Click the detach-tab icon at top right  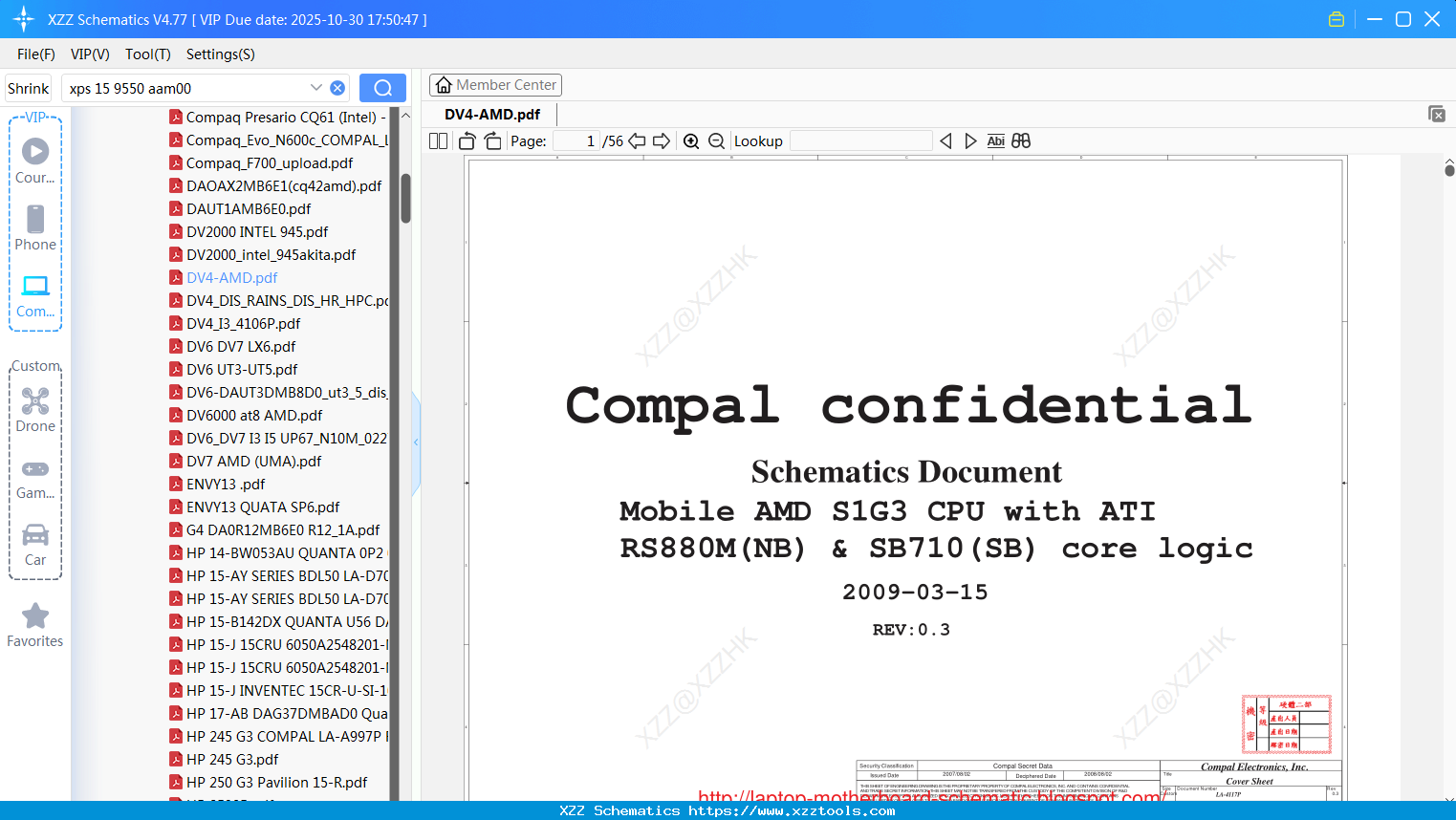(1437, 114)
